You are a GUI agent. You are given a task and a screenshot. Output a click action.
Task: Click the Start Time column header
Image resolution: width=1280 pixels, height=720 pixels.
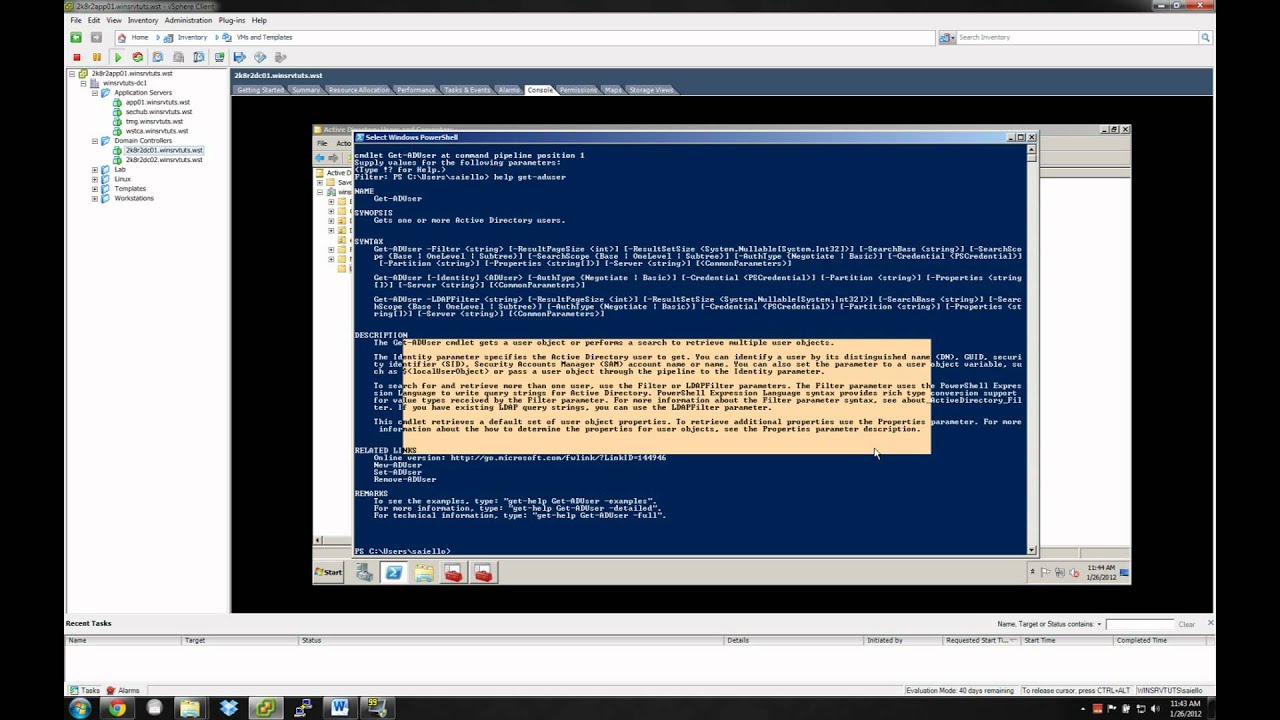1067,640
